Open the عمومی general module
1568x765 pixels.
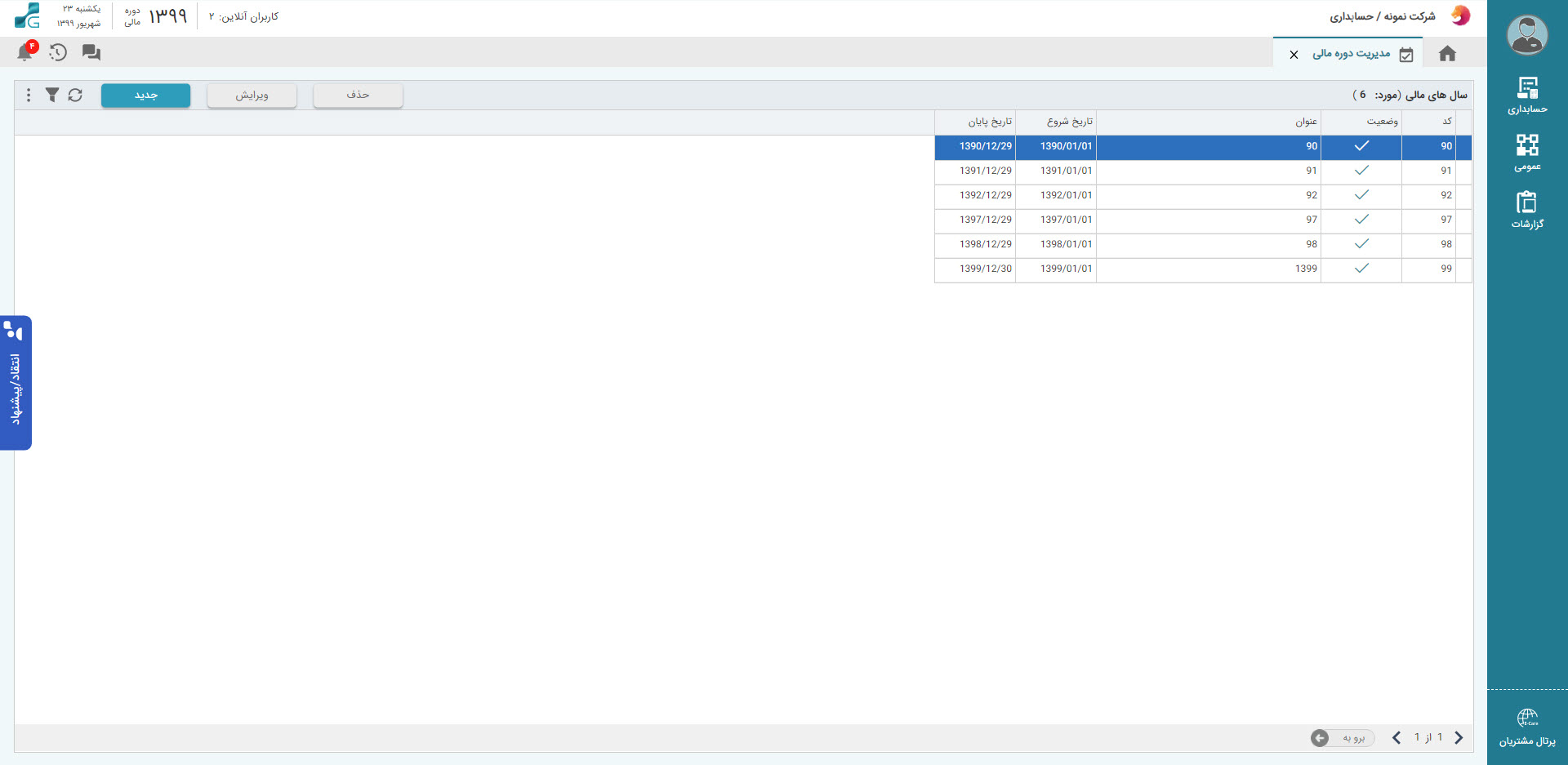point(1527,153)
